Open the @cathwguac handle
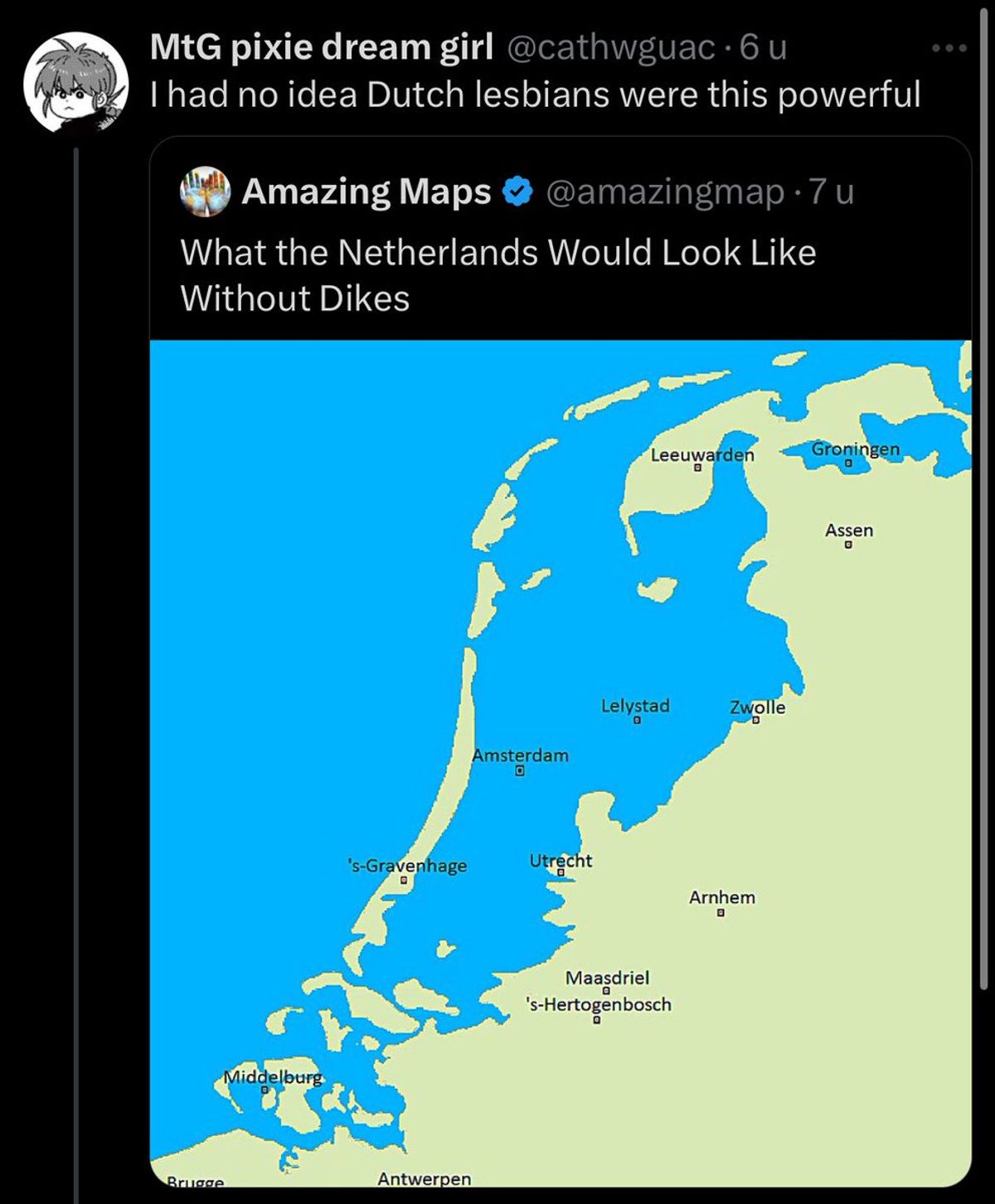This screenshot has height=1204, width=995. tap(610, 48)
